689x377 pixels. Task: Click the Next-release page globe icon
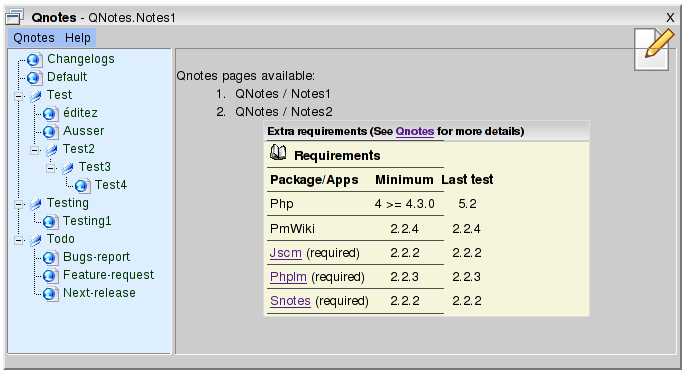coord(51,294)
